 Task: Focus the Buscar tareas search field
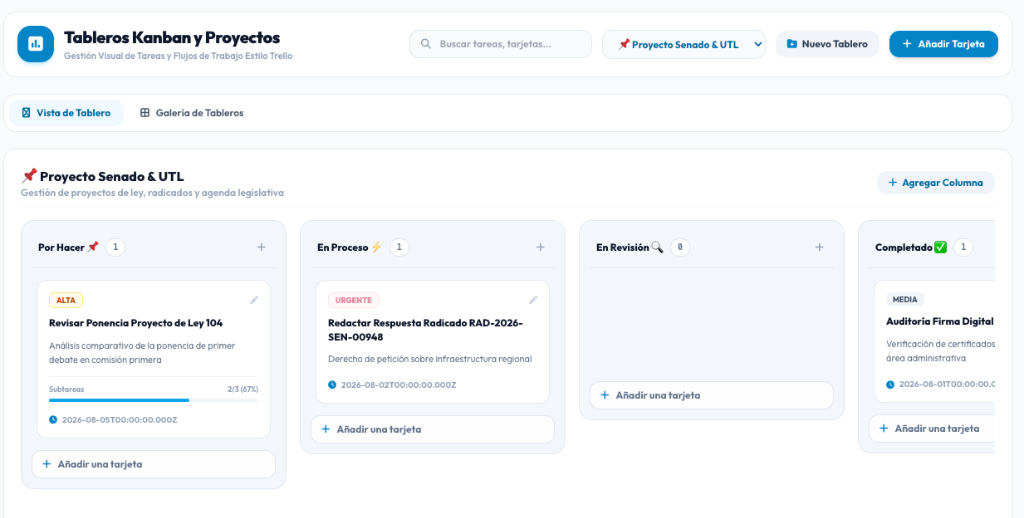(x=500, y=44)
